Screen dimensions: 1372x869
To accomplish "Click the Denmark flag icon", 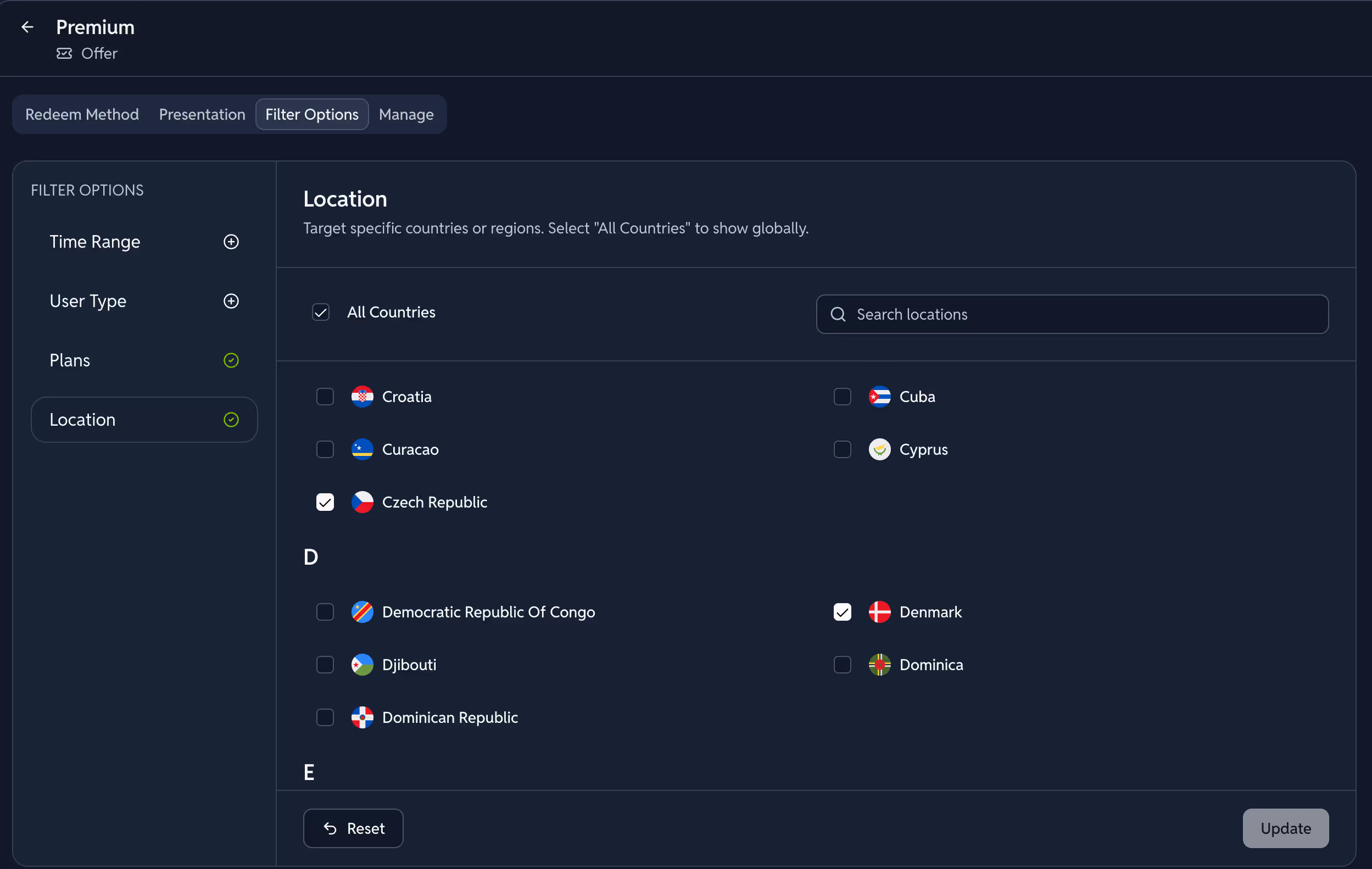I will pyautogui.click(x=879, y=612).
